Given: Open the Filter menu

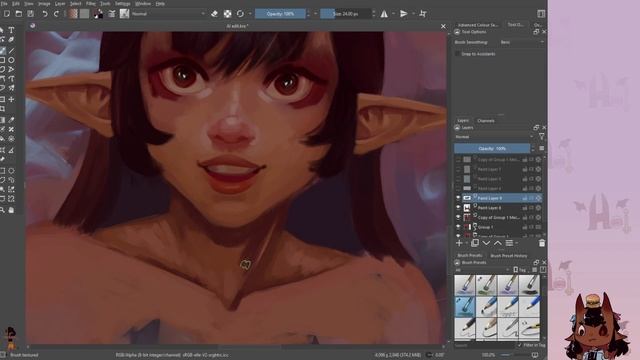Looking at the screenshot, I should coord(91,4).
